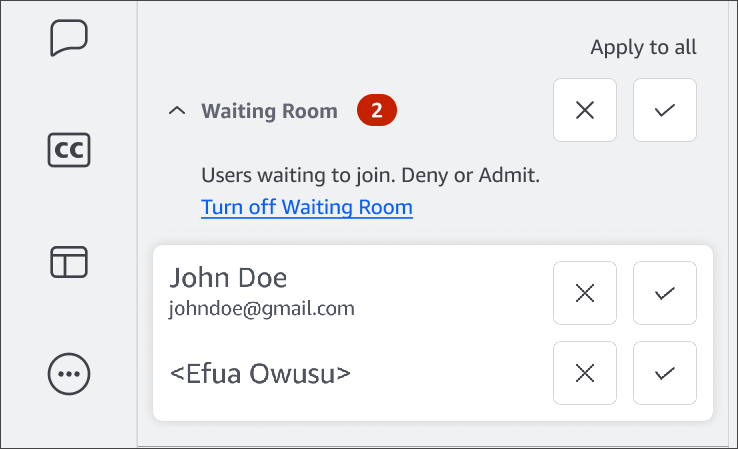Image resolution: width=738 pixels, height=449 pixels.
Task: Click the white waiting users list card
Action: pyautogui.click(x=450, y=335)
